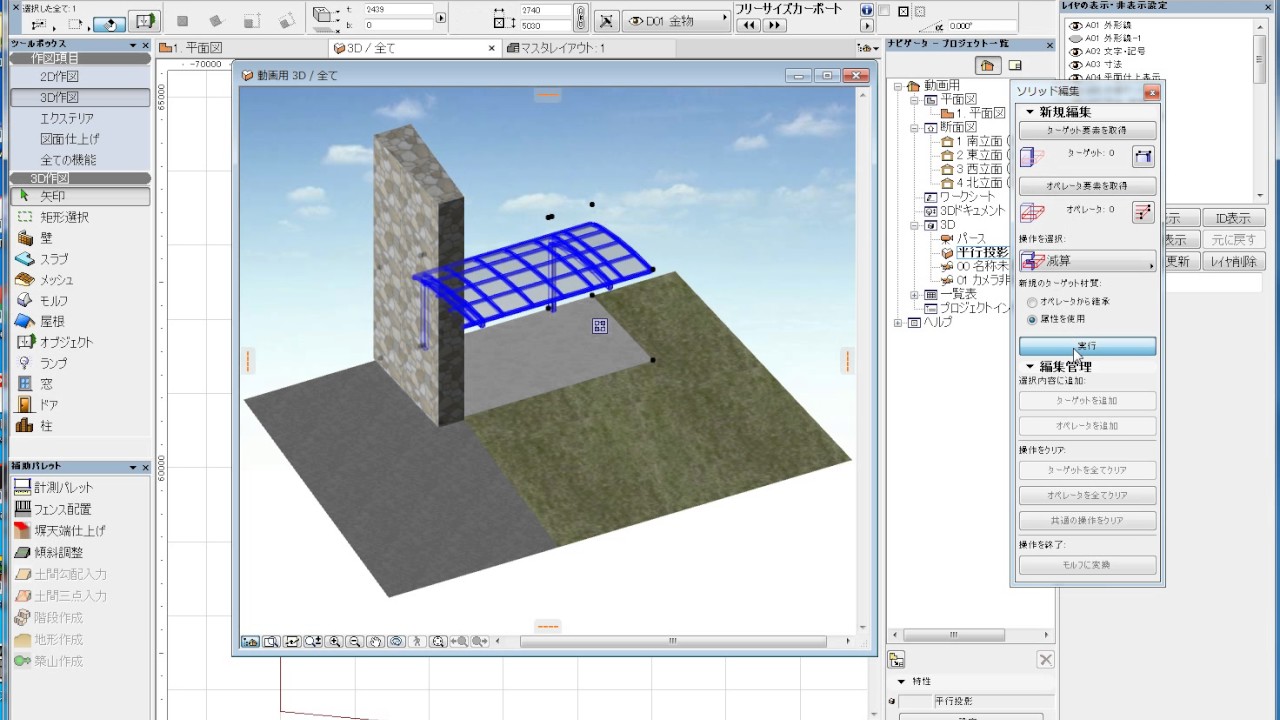Open the 全ての機能 toolbox category

coord(80,160)
